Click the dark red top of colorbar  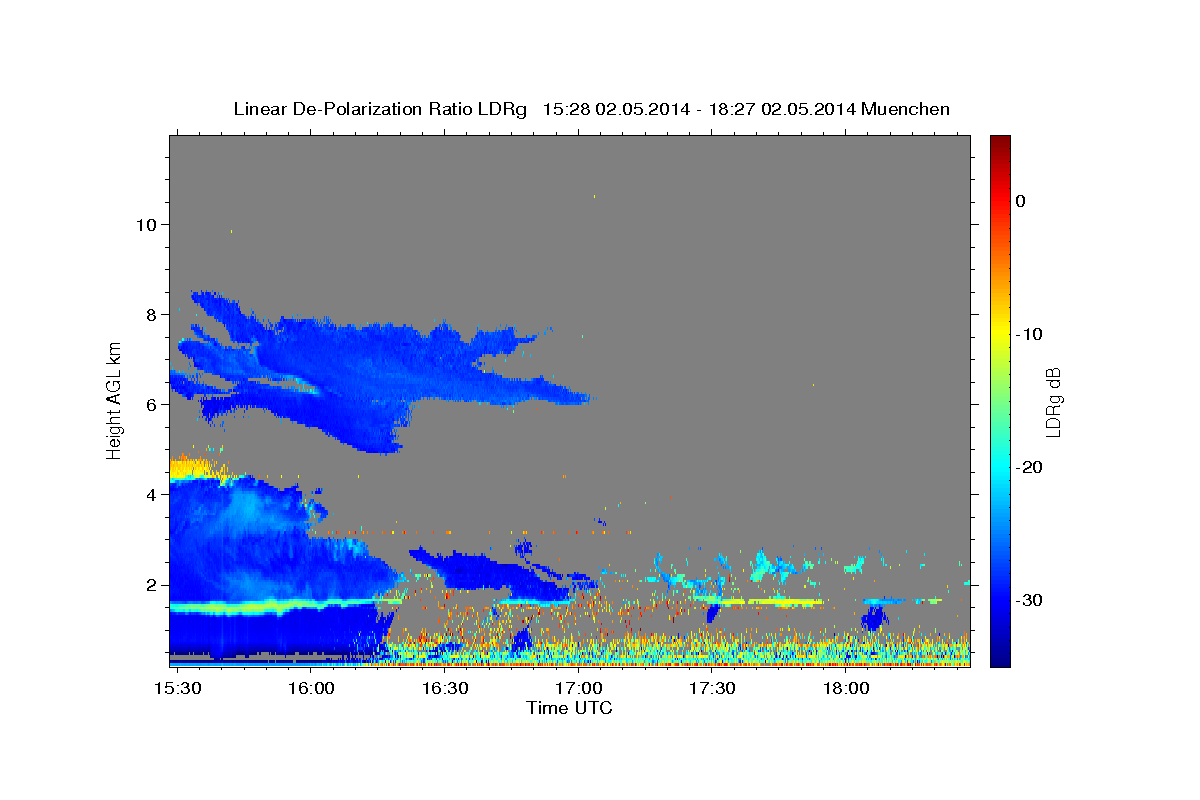[1000, 143]
